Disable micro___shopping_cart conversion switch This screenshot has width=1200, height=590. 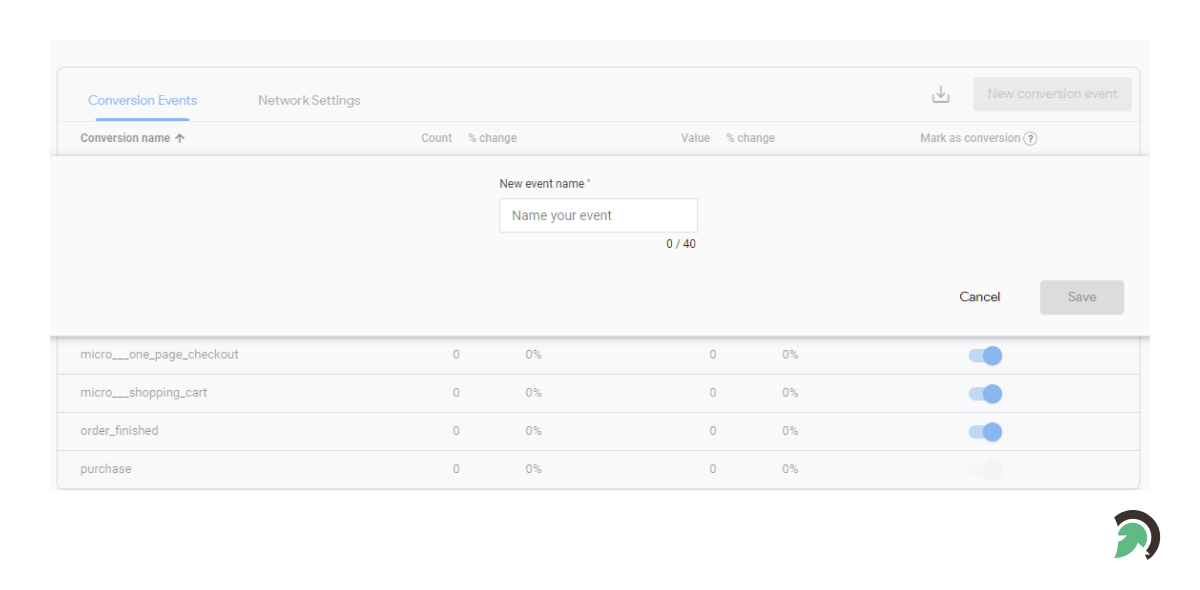pyautogui.click(x=985, y=394)
